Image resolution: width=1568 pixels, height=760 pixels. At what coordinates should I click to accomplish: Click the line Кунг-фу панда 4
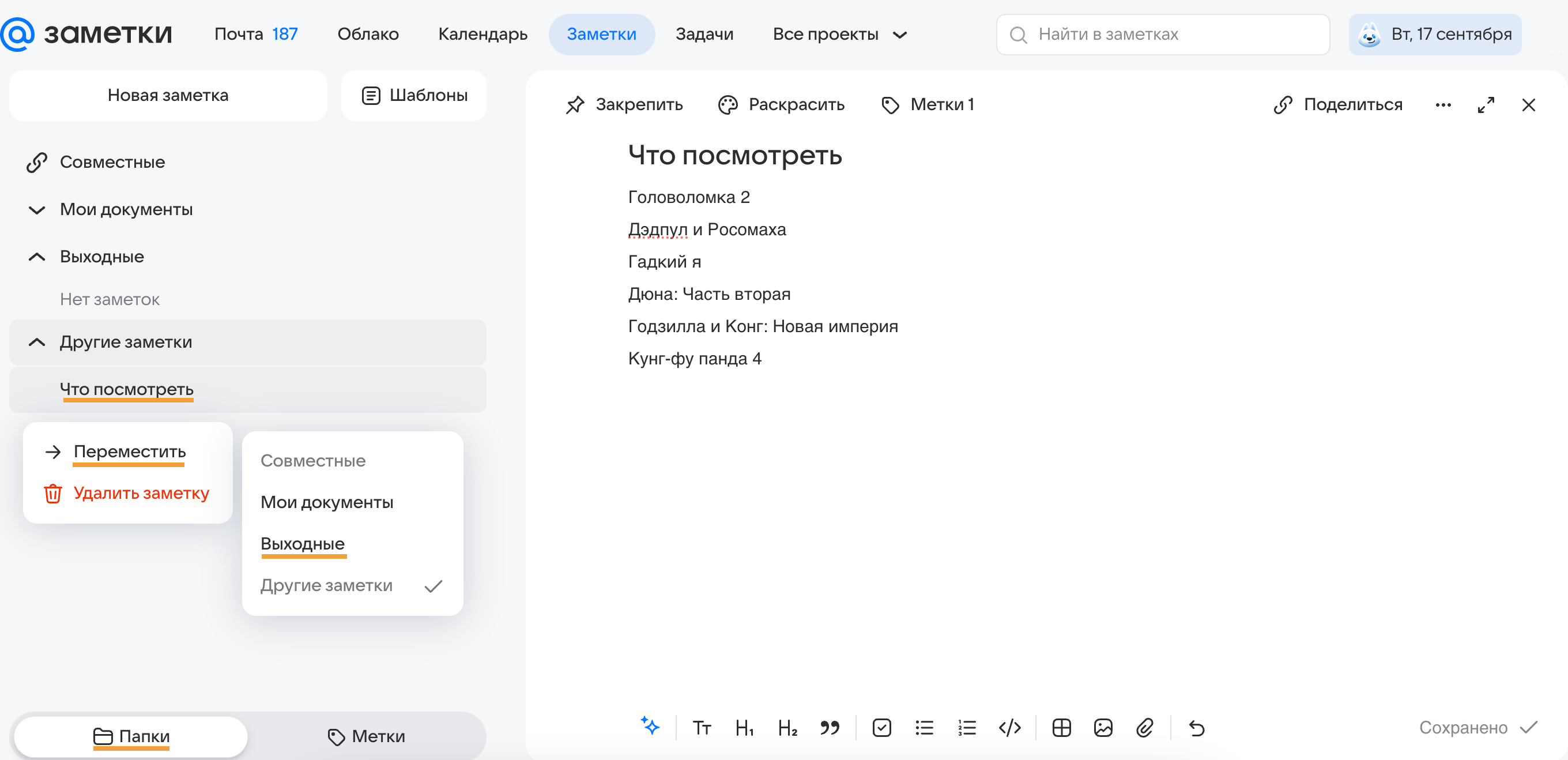(695, 359)
